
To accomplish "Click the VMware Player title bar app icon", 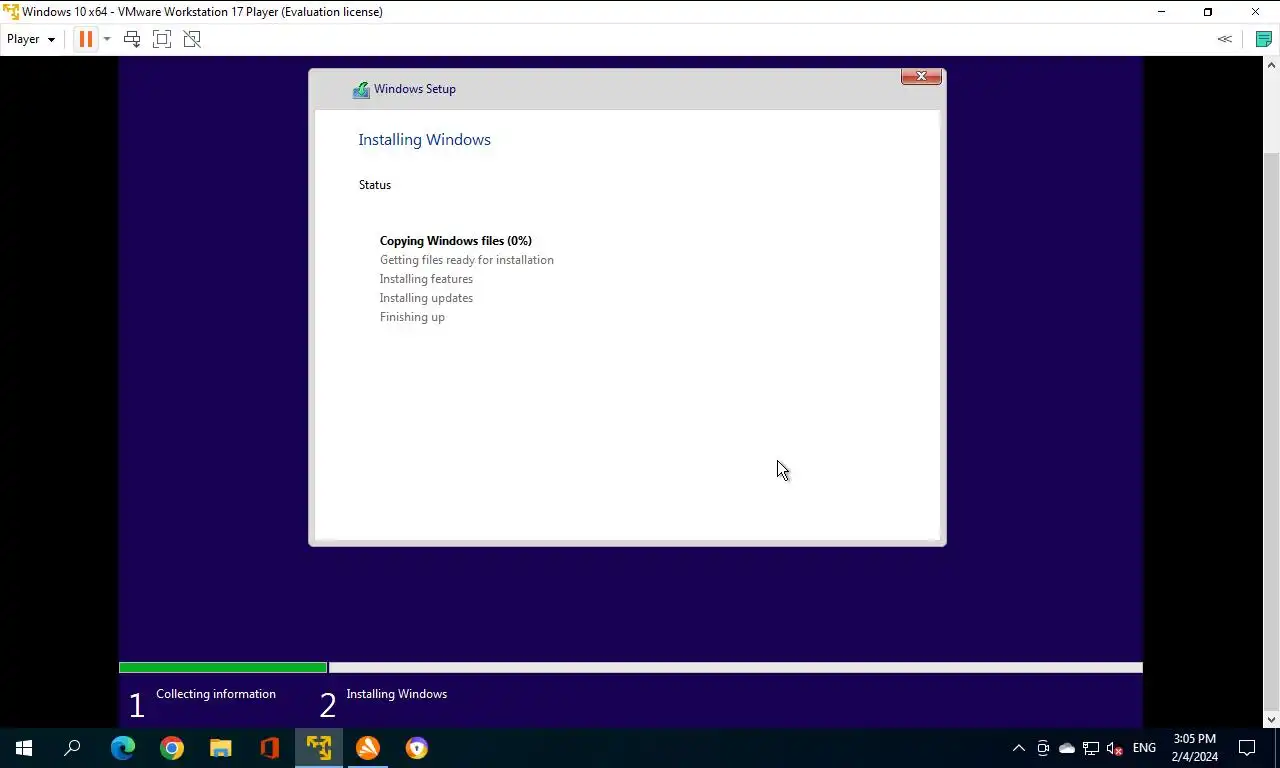I will point(11,12).
